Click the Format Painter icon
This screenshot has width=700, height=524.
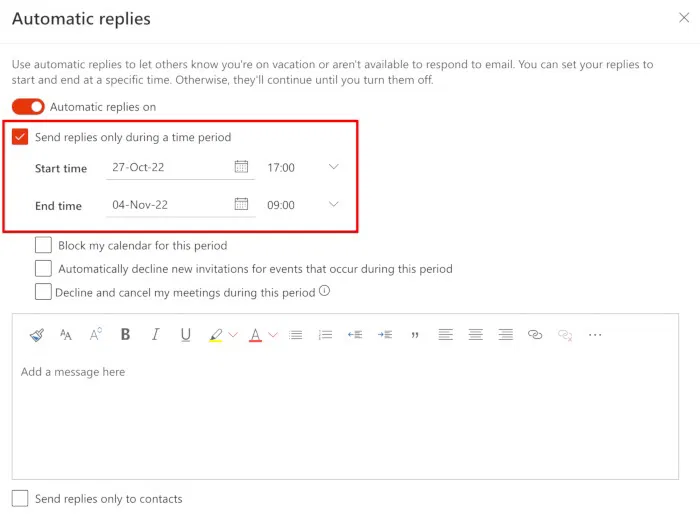point(36,335)
